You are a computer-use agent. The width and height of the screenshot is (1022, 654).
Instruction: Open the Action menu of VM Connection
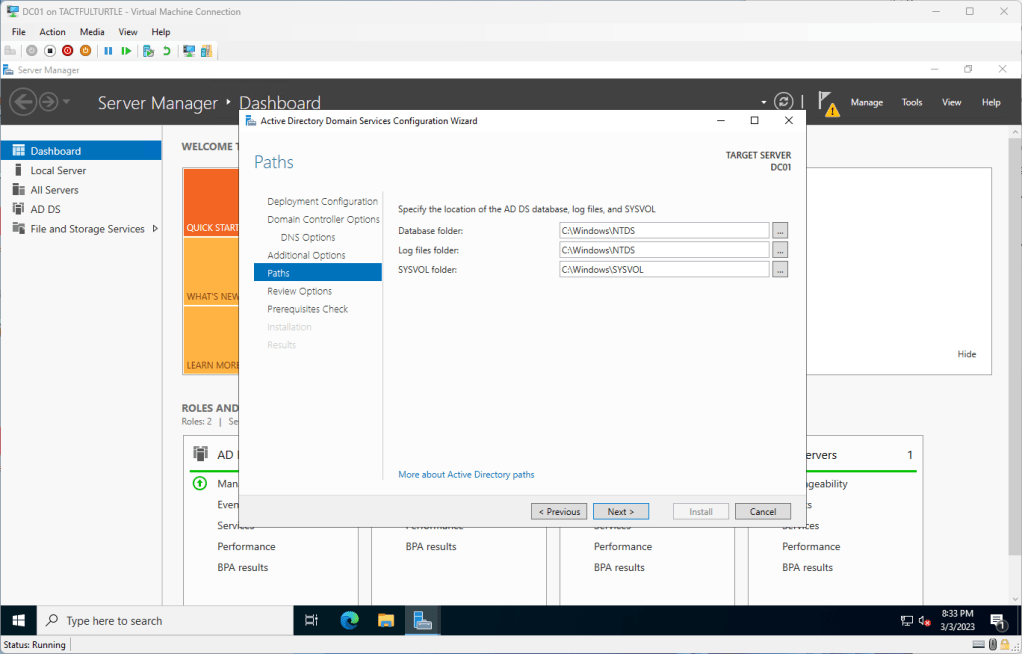pos(52,32)
